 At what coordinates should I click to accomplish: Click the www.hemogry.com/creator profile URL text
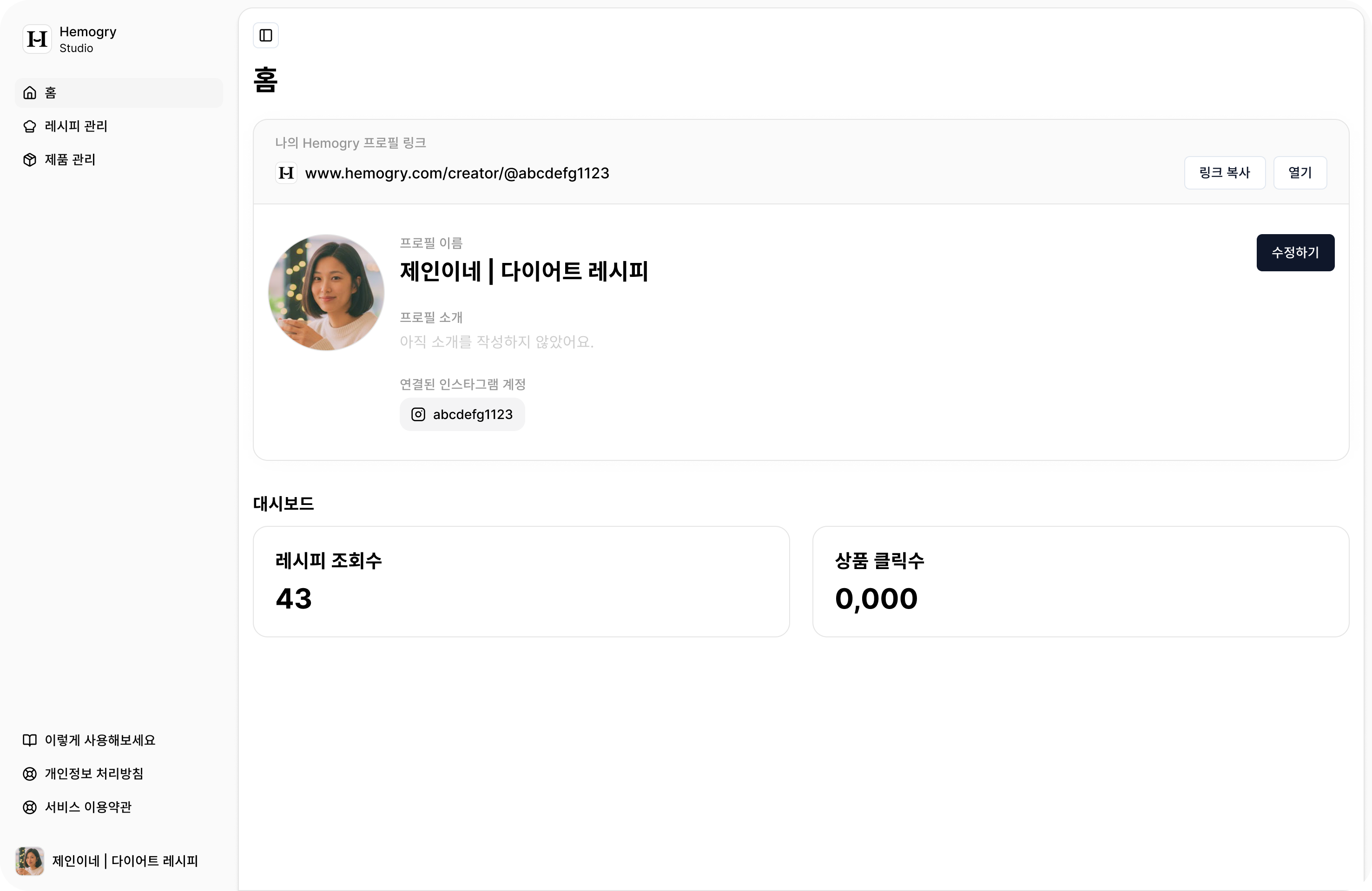coord(456,173)
